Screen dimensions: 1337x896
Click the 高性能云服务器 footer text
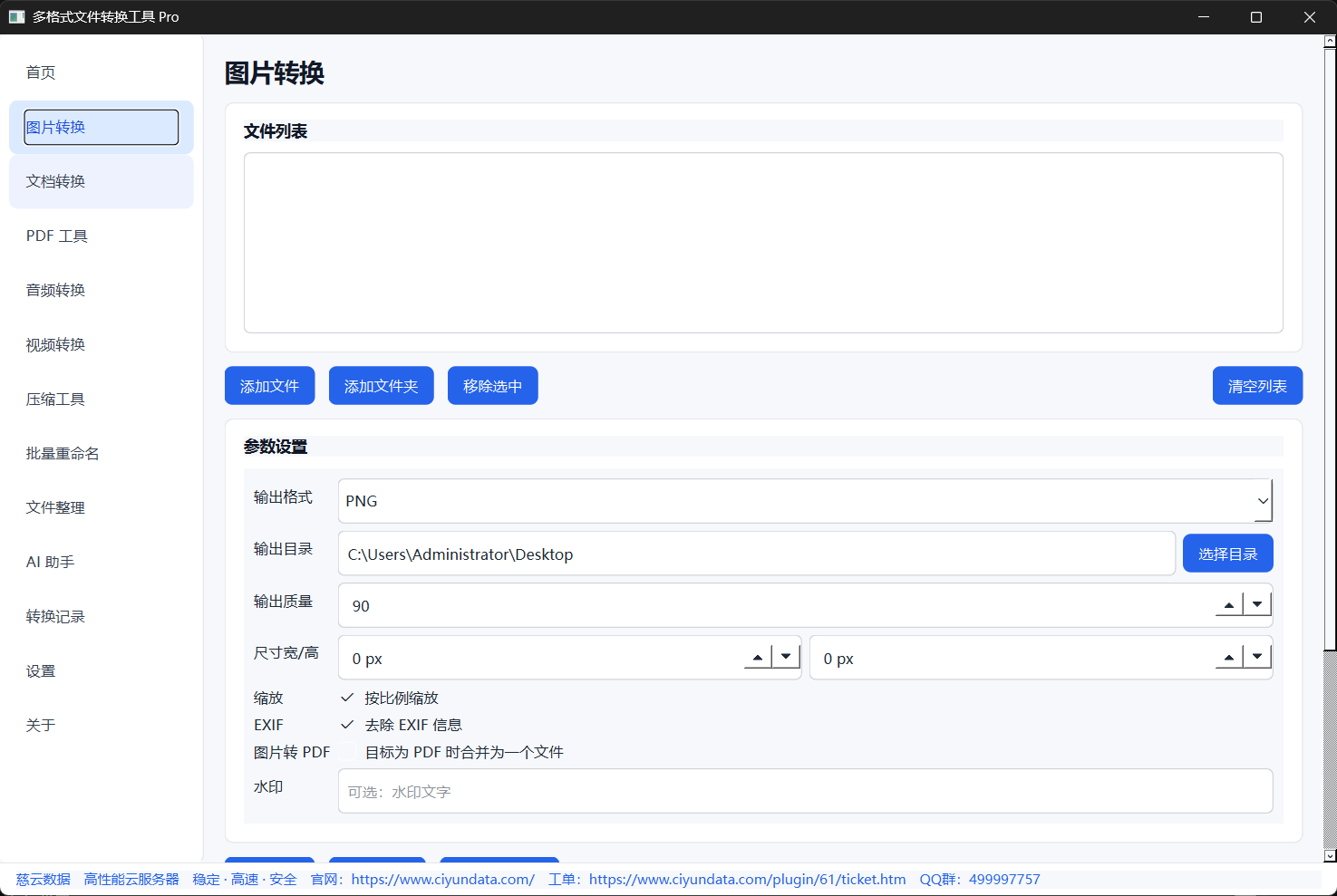131,880
